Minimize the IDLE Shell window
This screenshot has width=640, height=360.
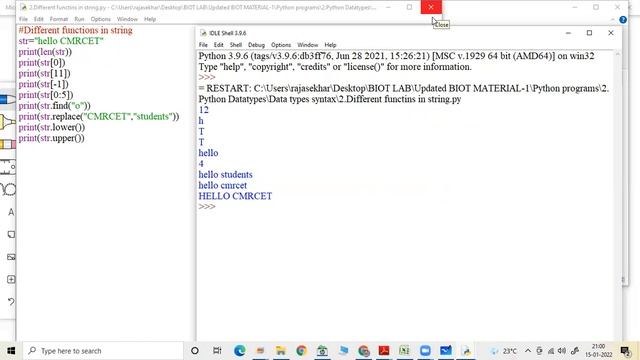[568, 33]
